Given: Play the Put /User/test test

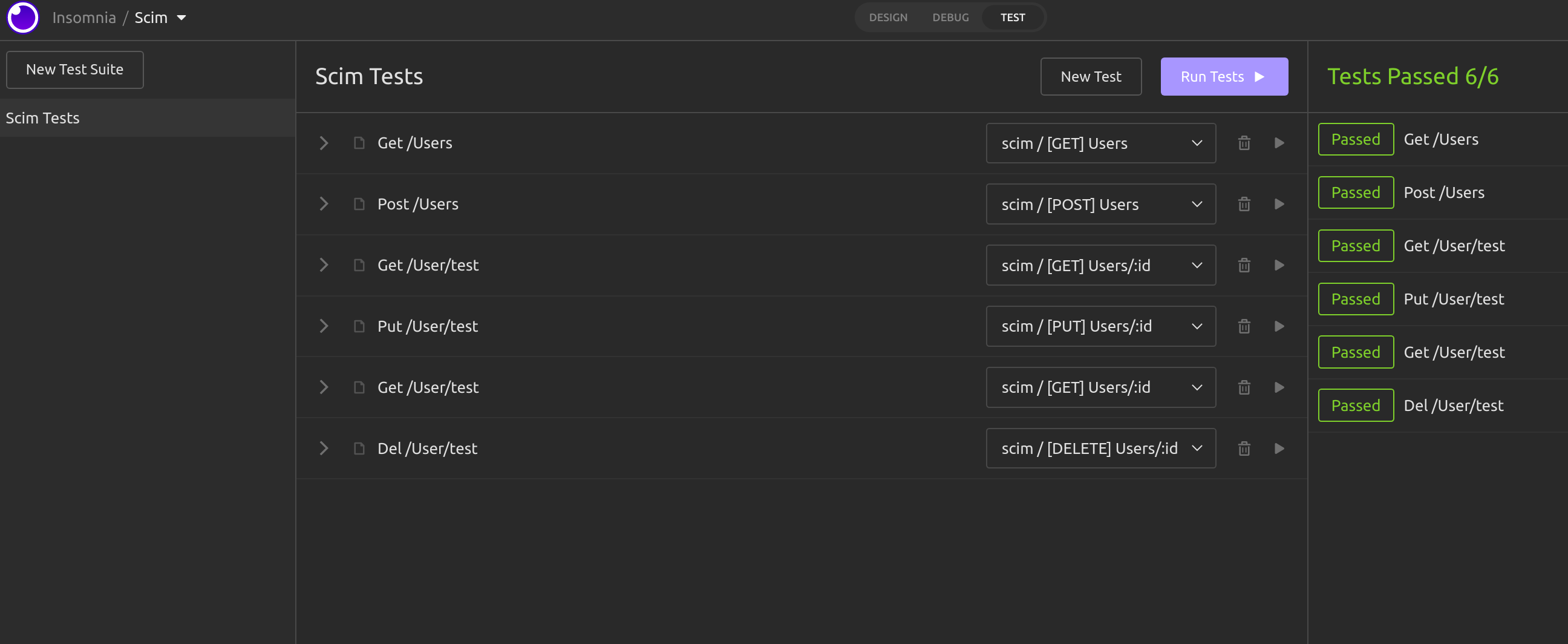Looking at the screenshot, I should 1279,327.
